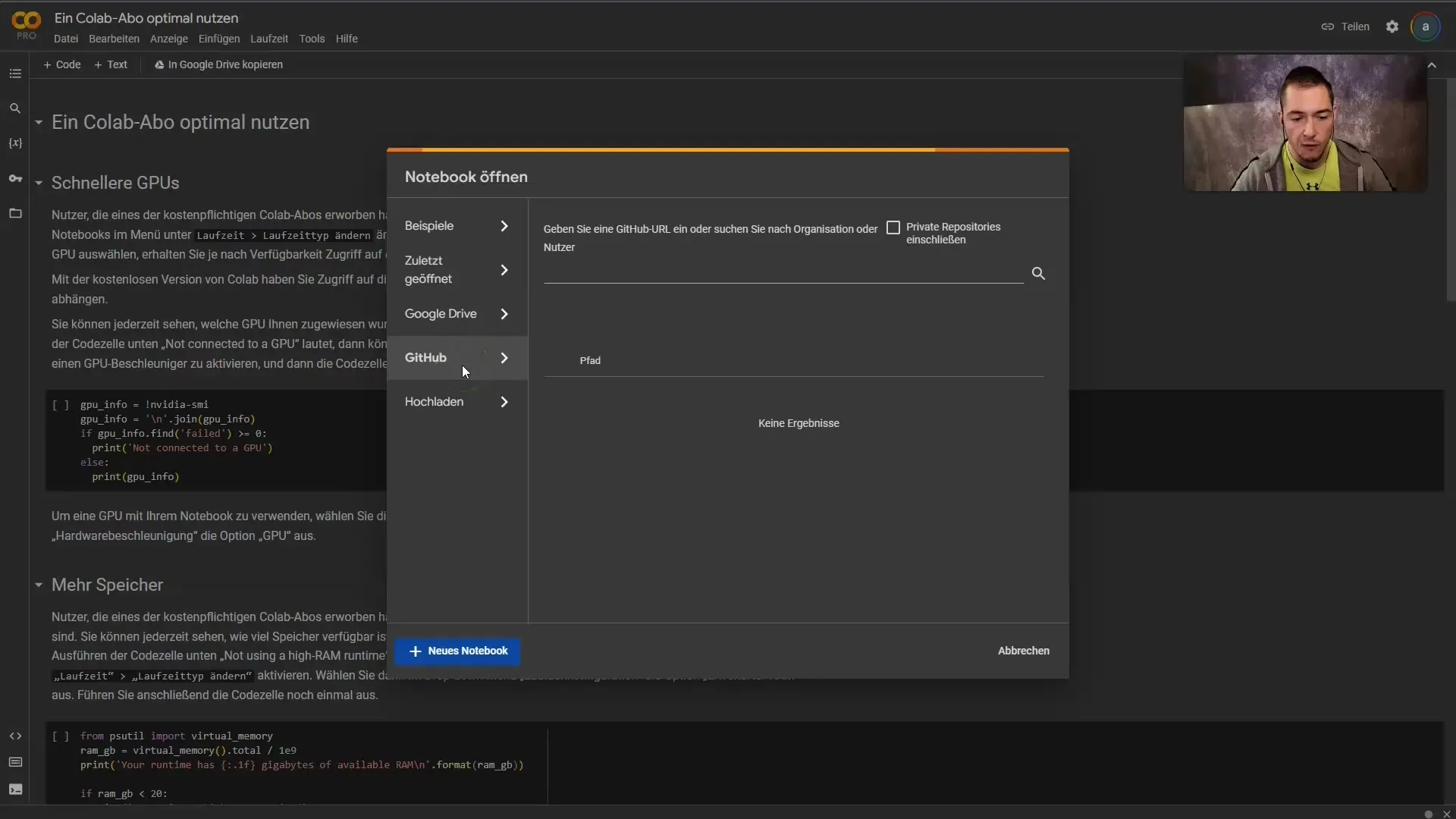Open terminal icon at bottom left
The height and width of the screenshot is (819, 1456).
tap(15, 789)
